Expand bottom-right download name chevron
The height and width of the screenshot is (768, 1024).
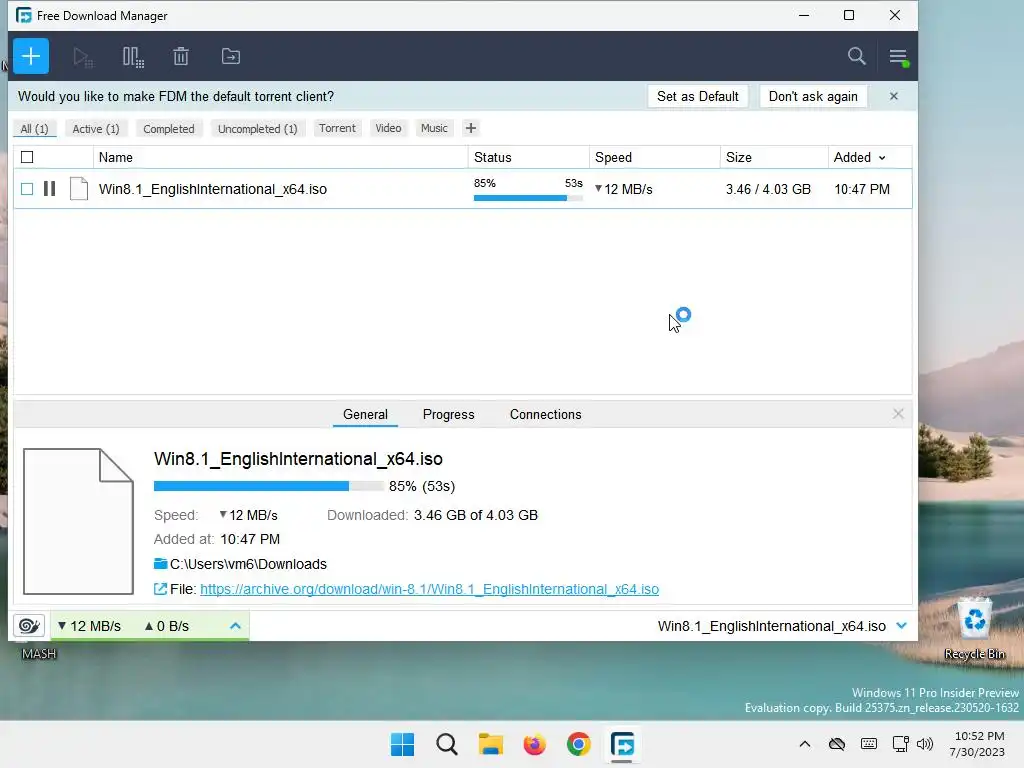(x=902, y=626)
